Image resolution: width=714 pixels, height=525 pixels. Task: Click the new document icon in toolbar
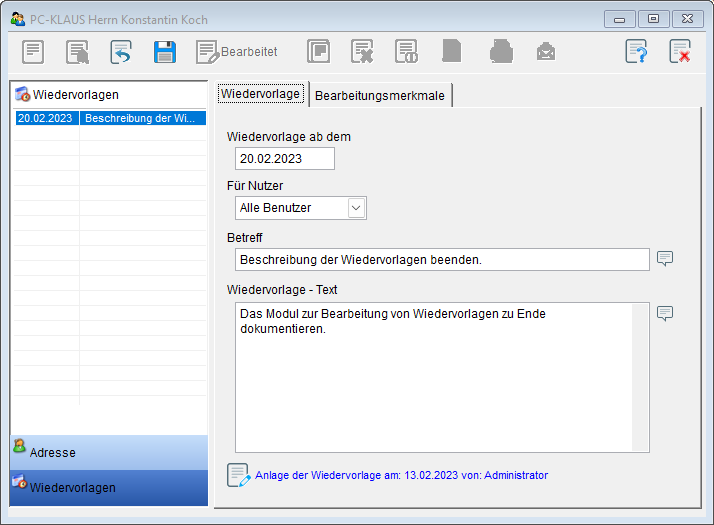coord(34,52)
